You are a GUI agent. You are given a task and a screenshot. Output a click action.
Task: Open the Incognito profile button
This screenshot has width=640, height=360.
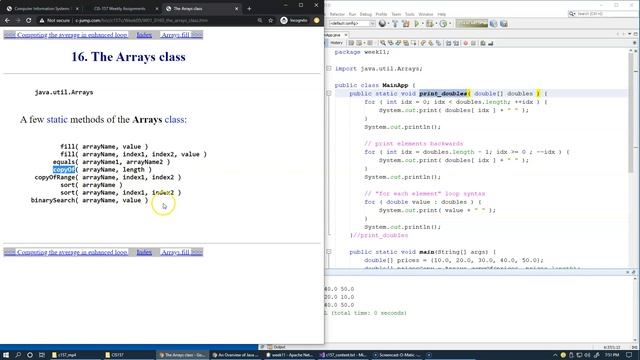tap(294, 20)
